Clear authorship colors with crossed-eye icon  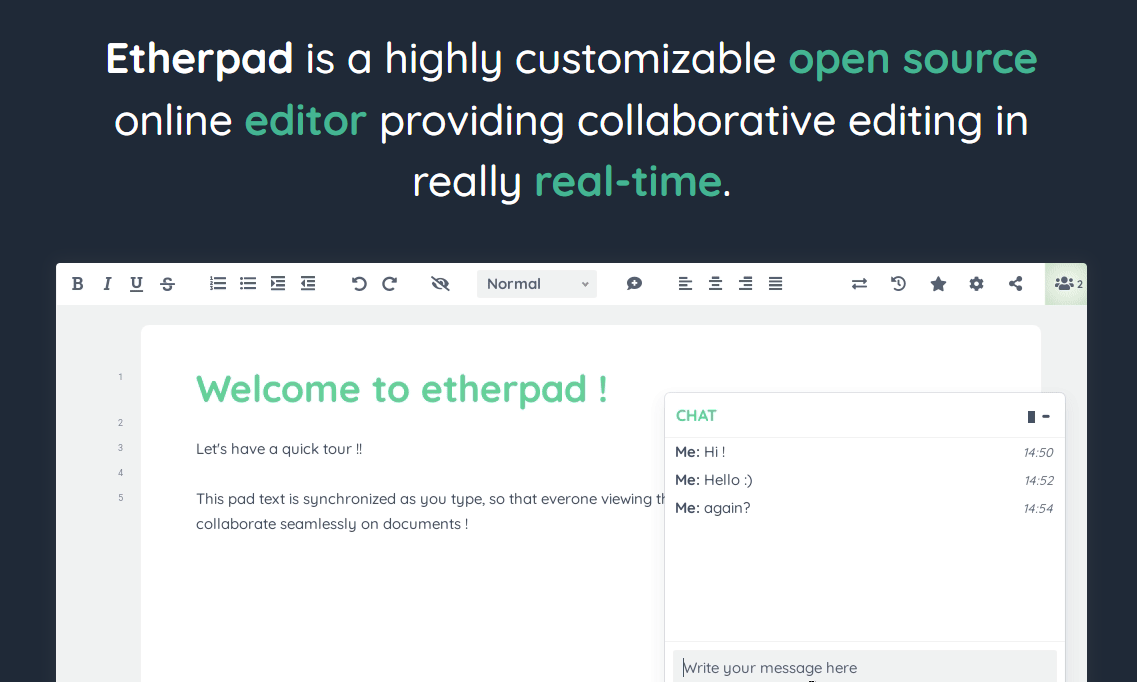tap(440, 284)
